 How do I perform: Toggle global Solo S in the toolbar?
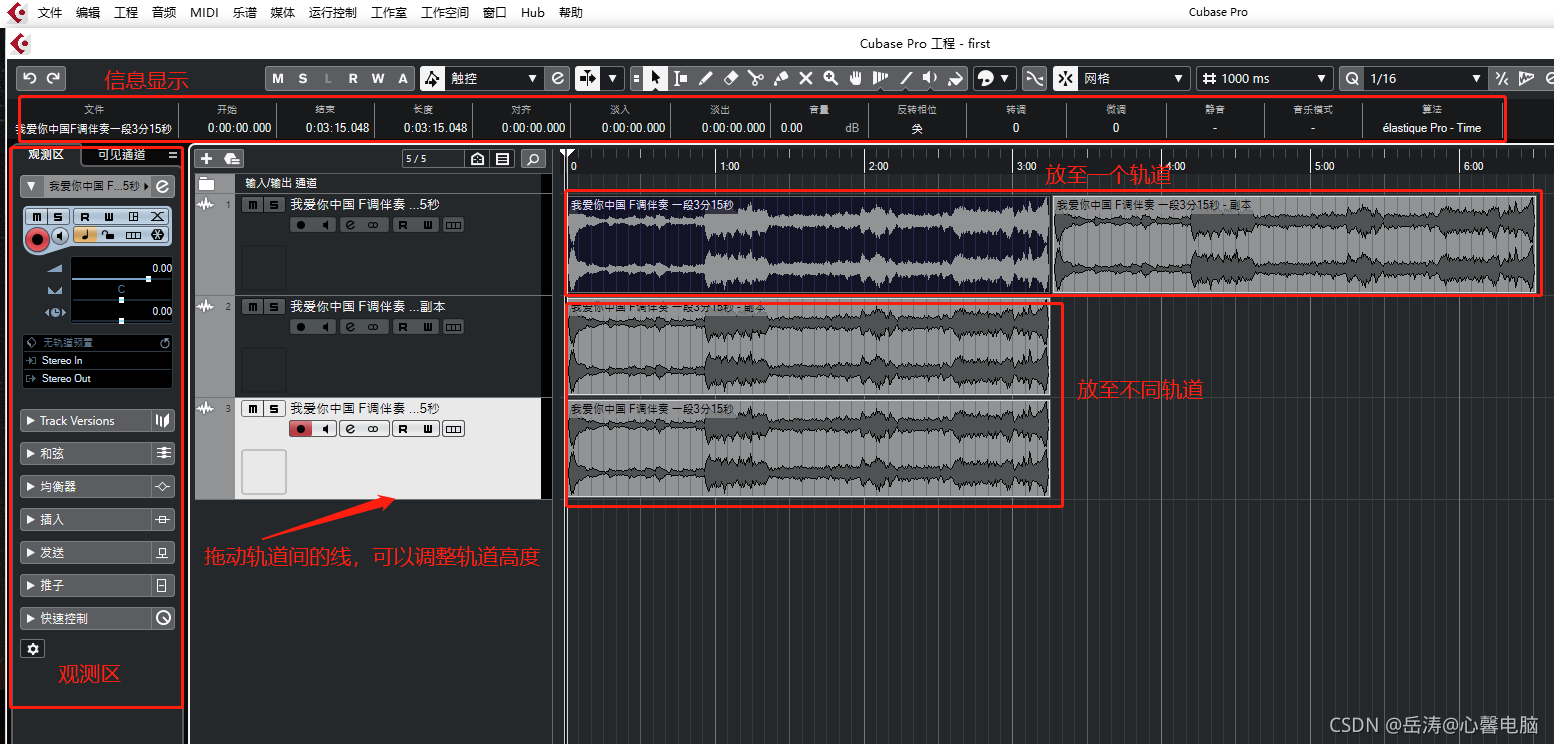[303, 78]
